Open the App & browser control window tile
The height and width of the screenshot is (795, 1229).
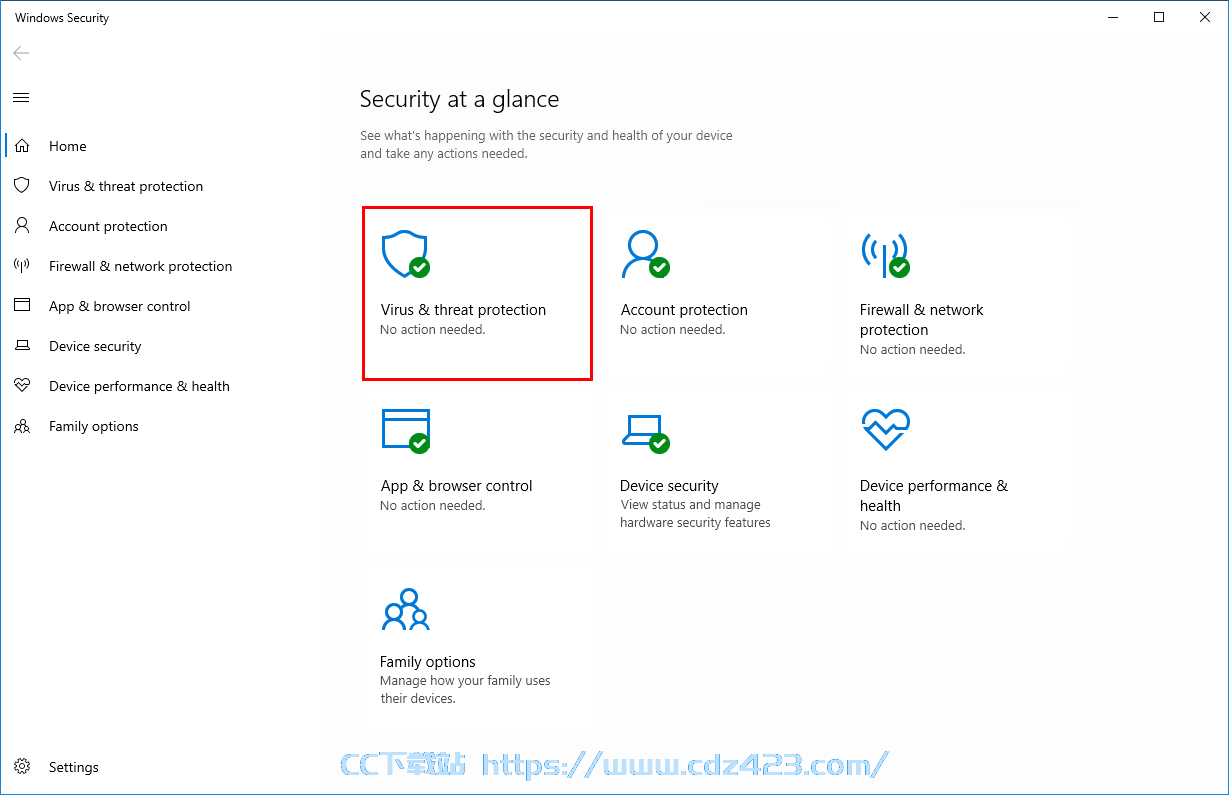tap(477, 468)
